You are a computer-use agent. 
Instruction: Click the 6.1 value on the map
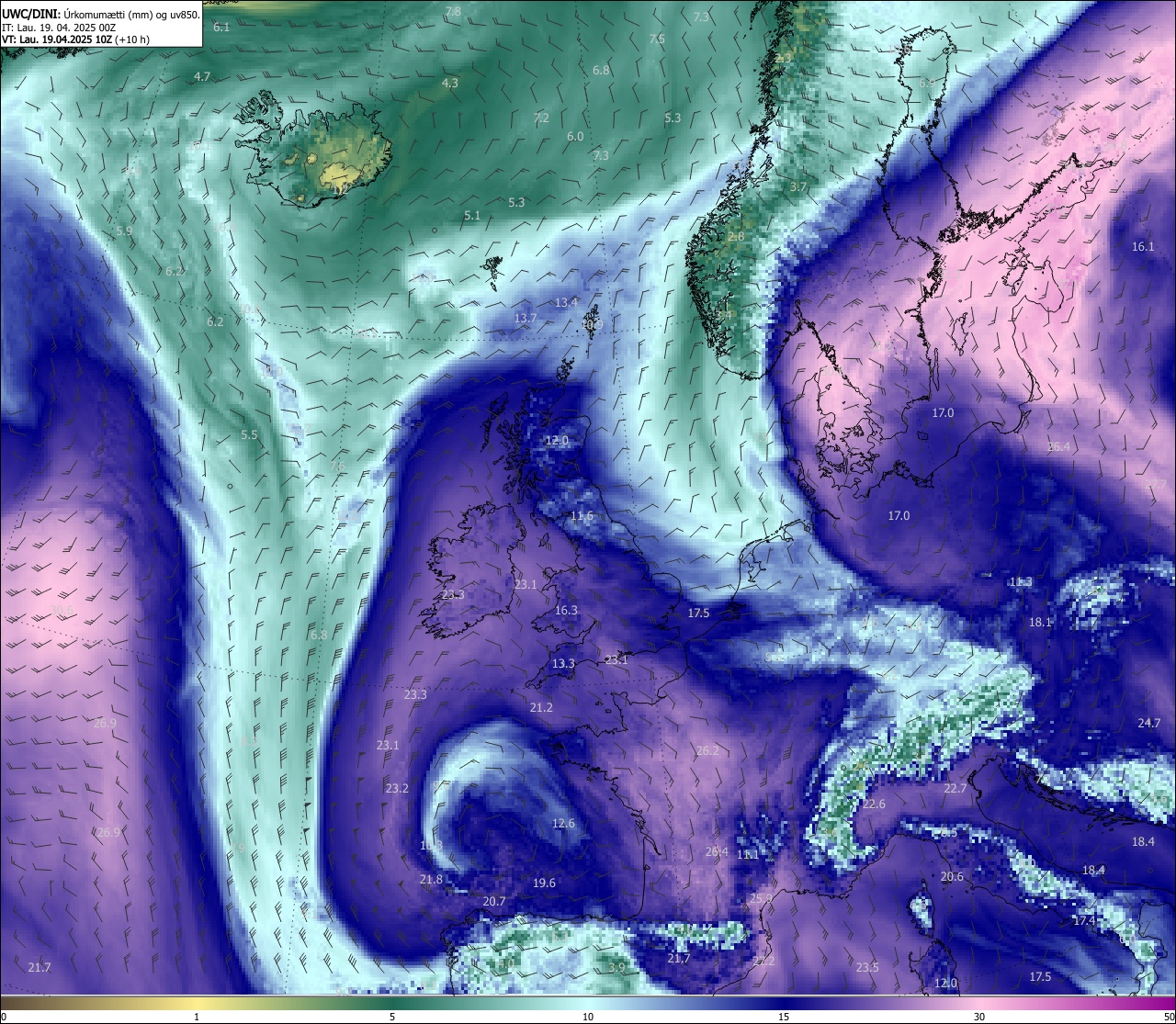click(x=221, y=28)
